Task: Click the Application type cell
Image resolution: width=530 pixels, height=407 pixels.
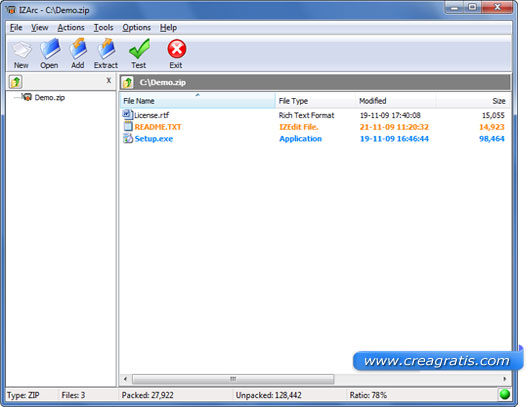Action: [300, 139]
